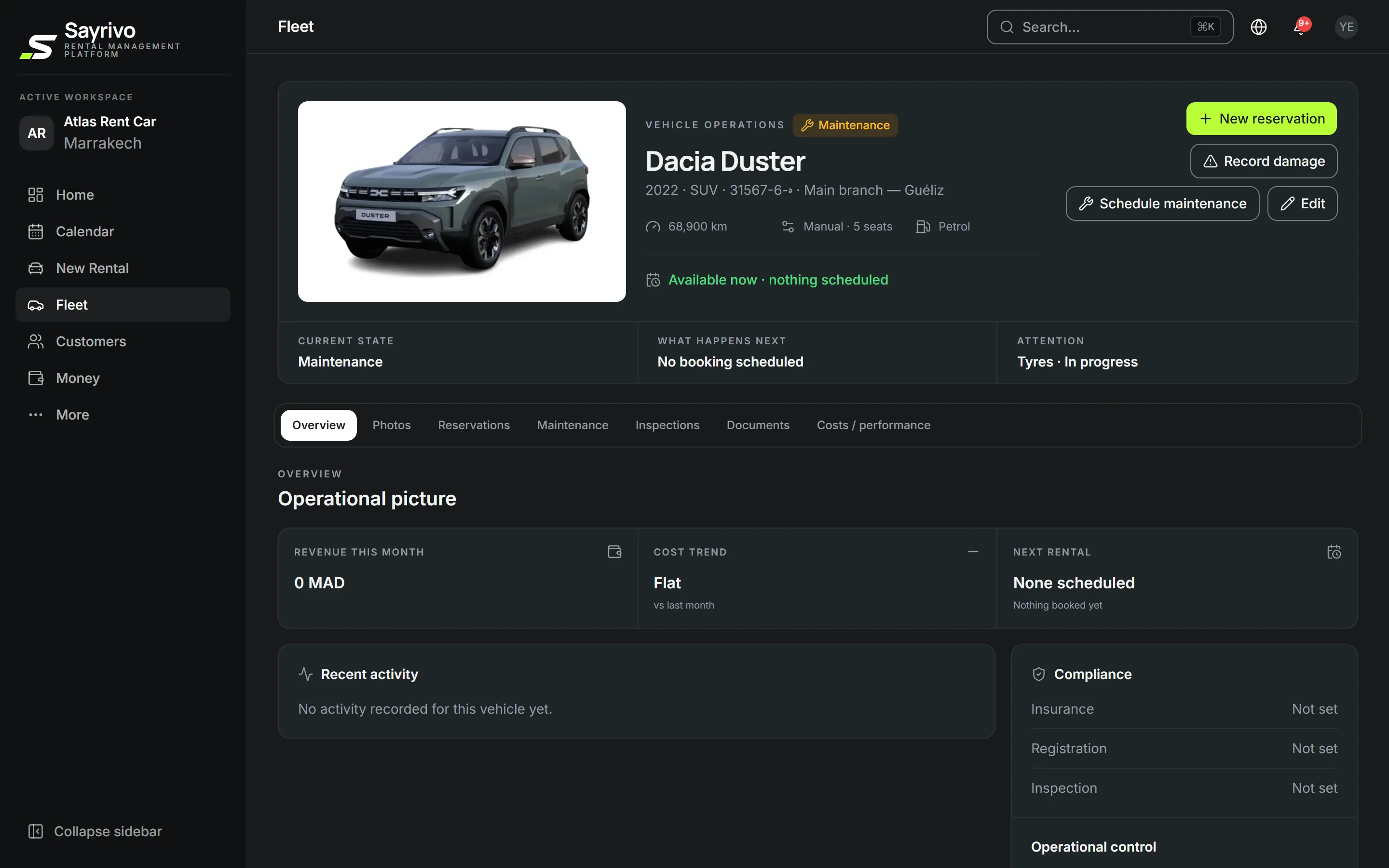Click 'Available now · nothing scheduled' status

click(x=778, y=280)
